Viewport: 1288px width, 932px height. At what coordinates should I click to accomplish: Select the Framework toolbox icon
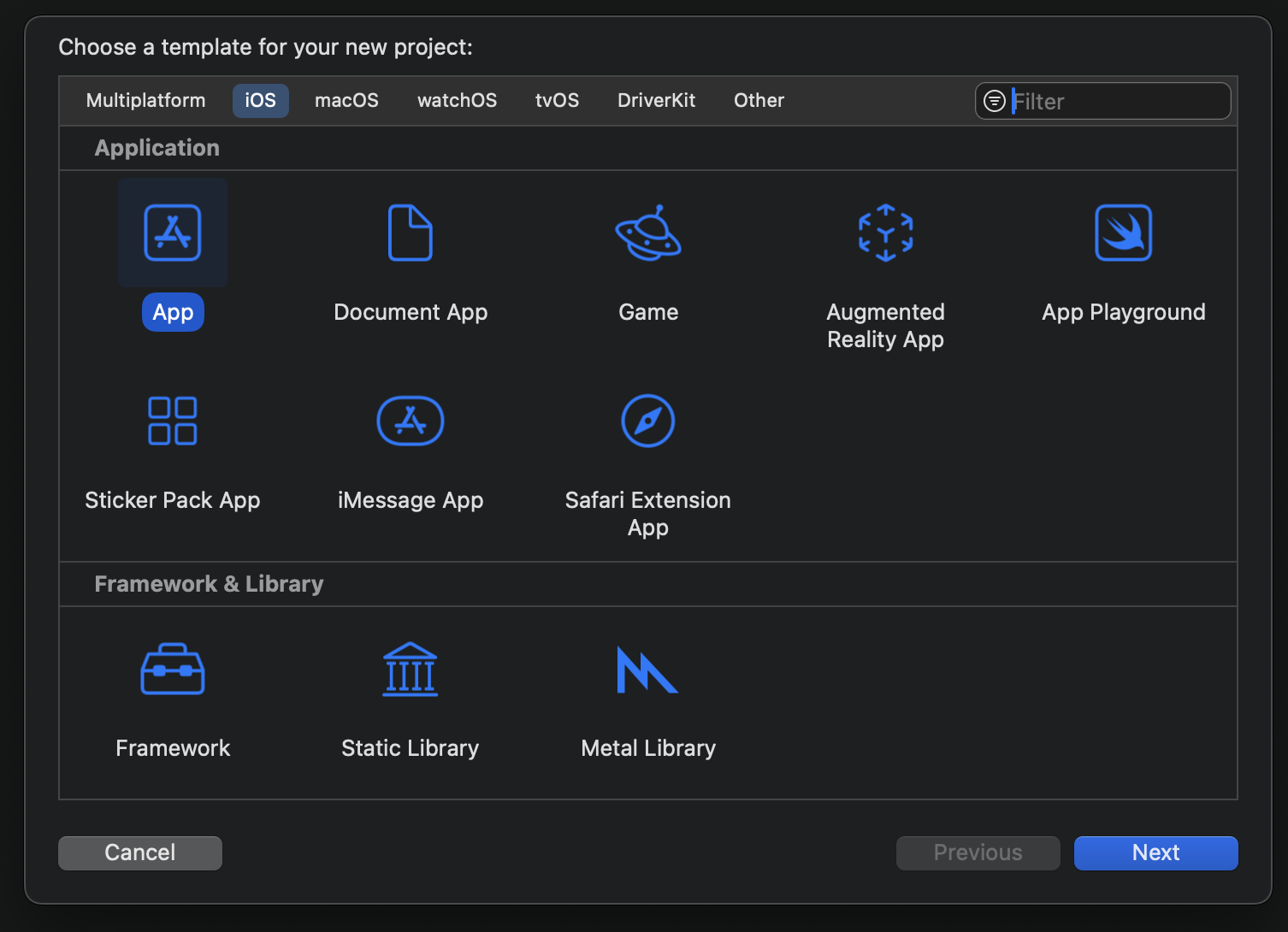pos(173,669)
